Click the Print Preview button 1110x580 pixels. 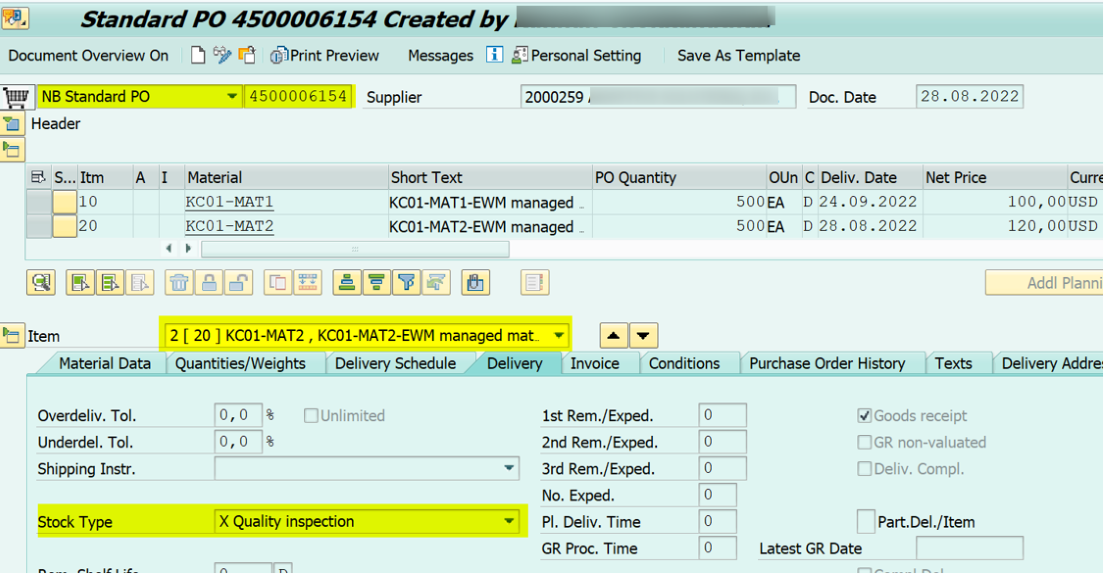click(325, 56)
